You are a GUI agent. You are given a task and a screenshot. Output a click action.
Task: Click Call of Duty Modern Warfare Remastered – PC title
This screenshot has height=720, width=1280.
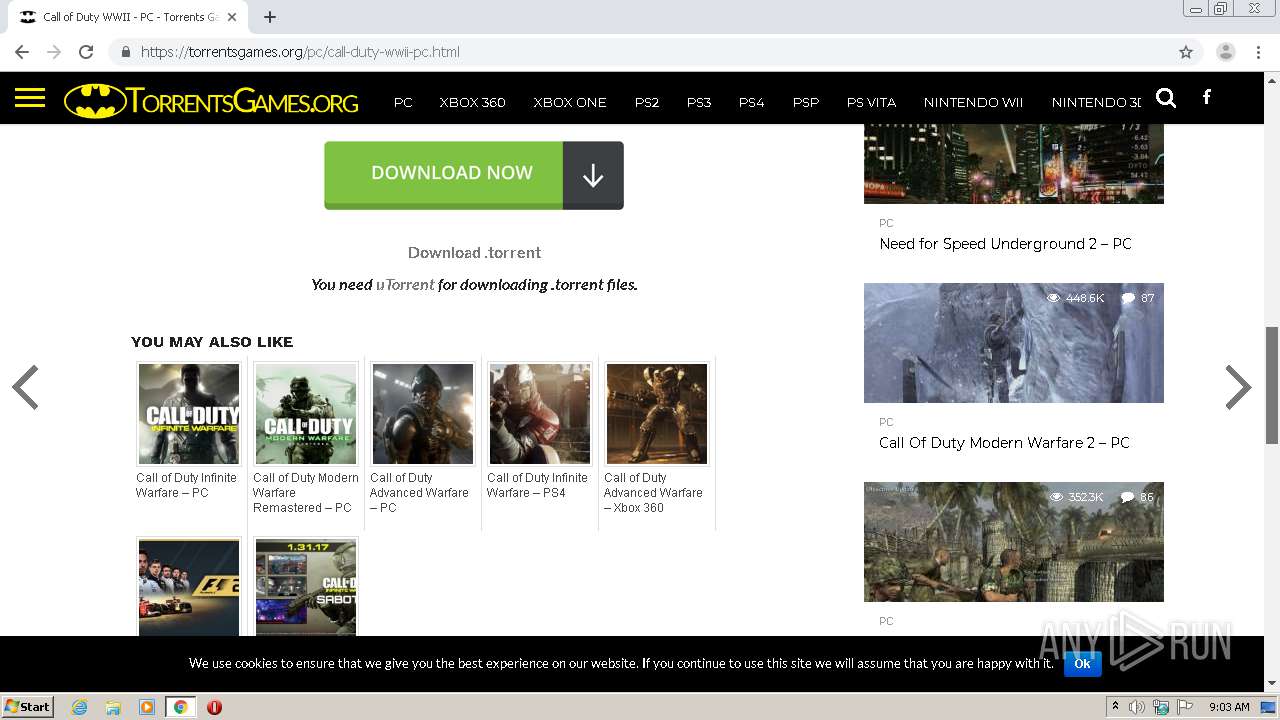click(x=306, y=493)
